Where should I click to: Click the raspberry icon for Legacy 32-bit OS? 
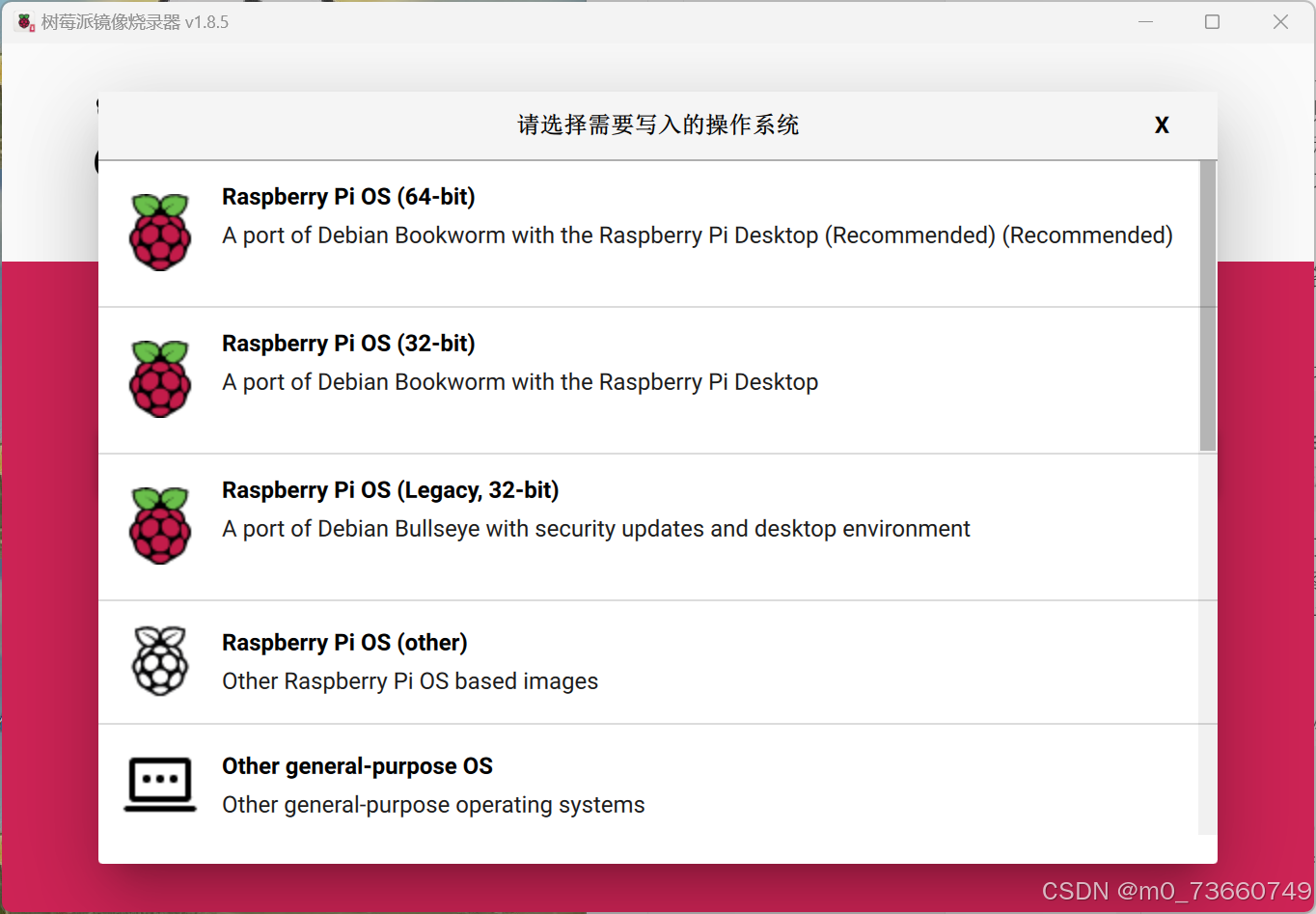point(160,526)
